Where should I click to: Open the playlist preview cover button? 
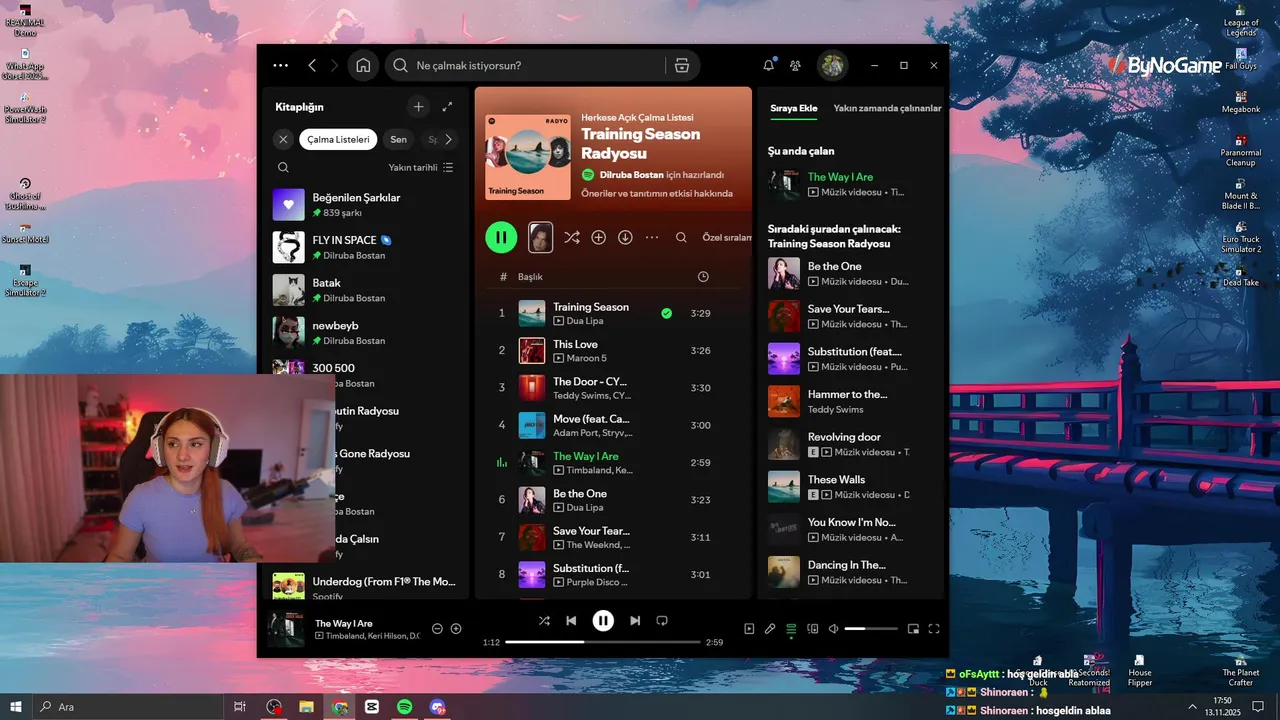540,237
